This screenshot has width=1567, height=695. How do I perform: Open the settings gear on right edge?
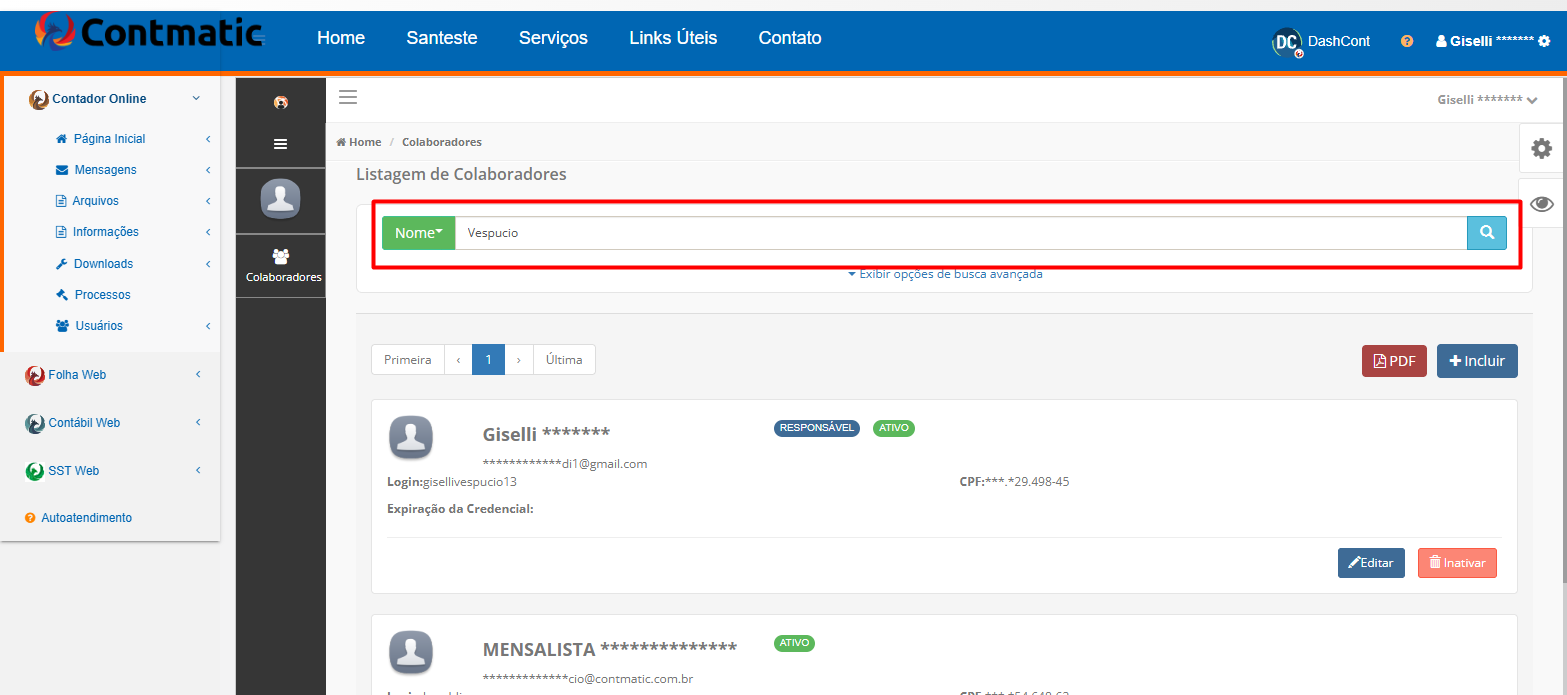[x=1542, y=149]
